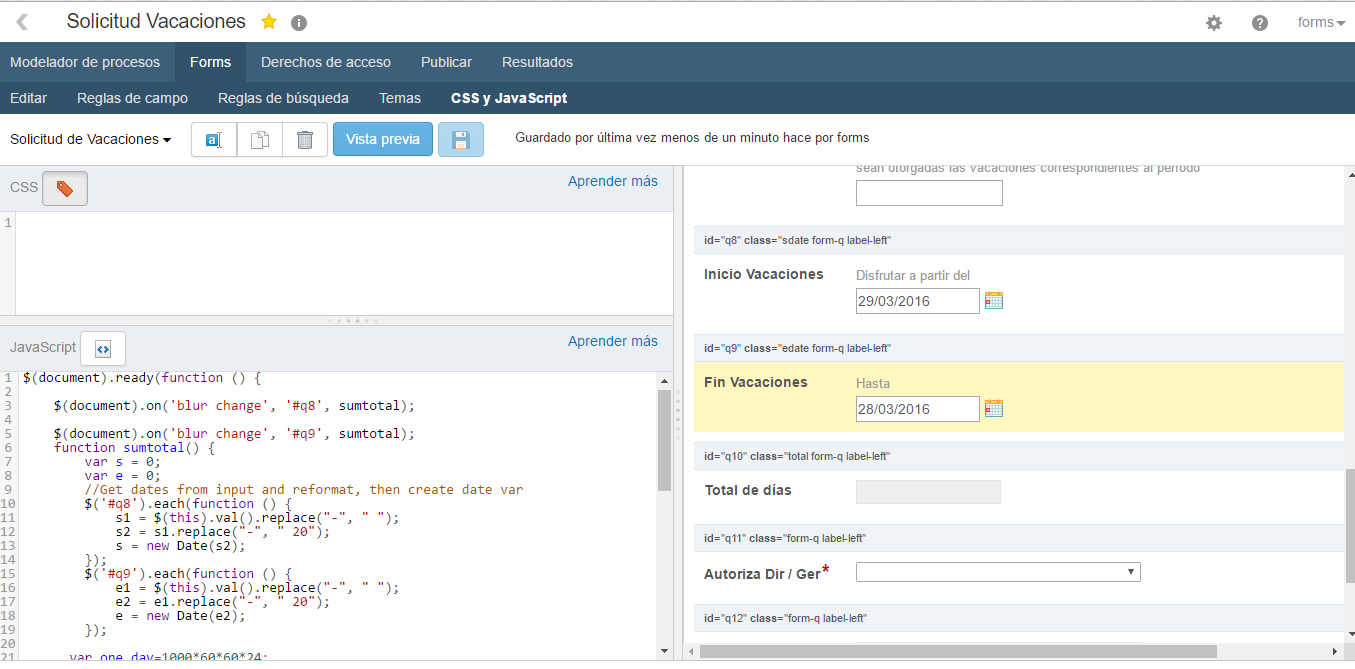
Task: Click the Fin Vacaciones label
Action: 756,382
